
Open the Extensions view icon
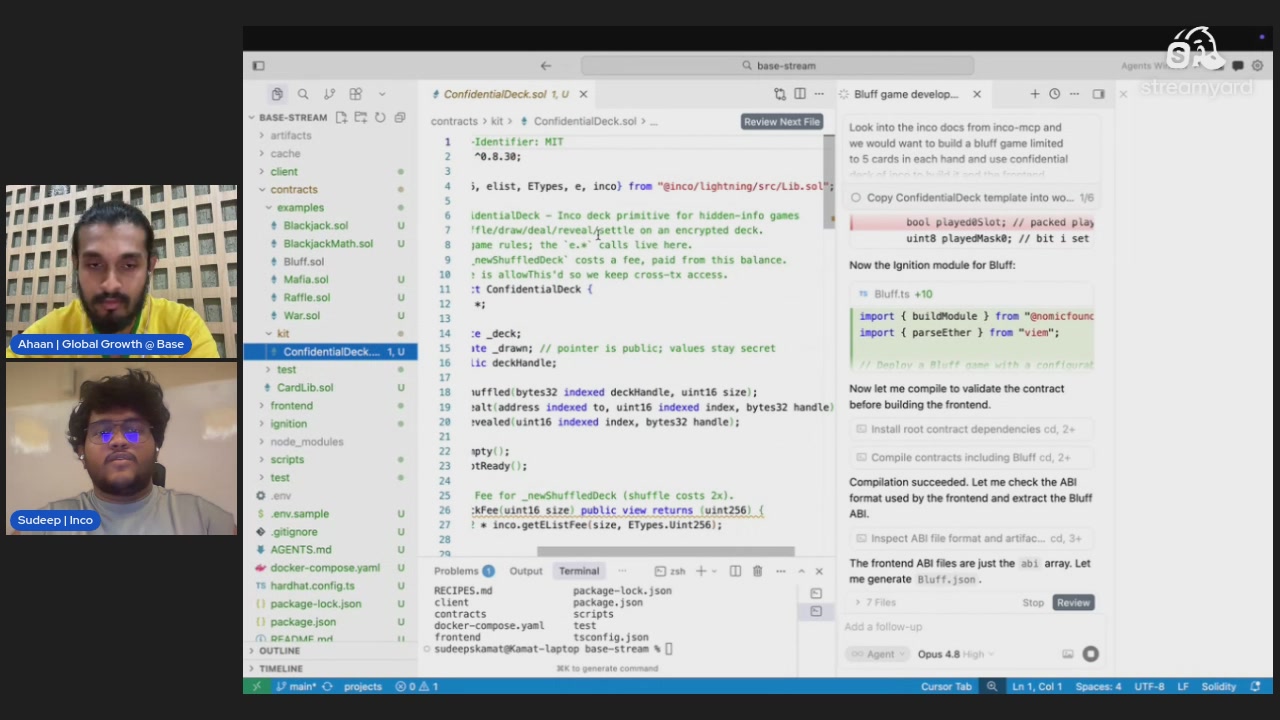[355, 94]
